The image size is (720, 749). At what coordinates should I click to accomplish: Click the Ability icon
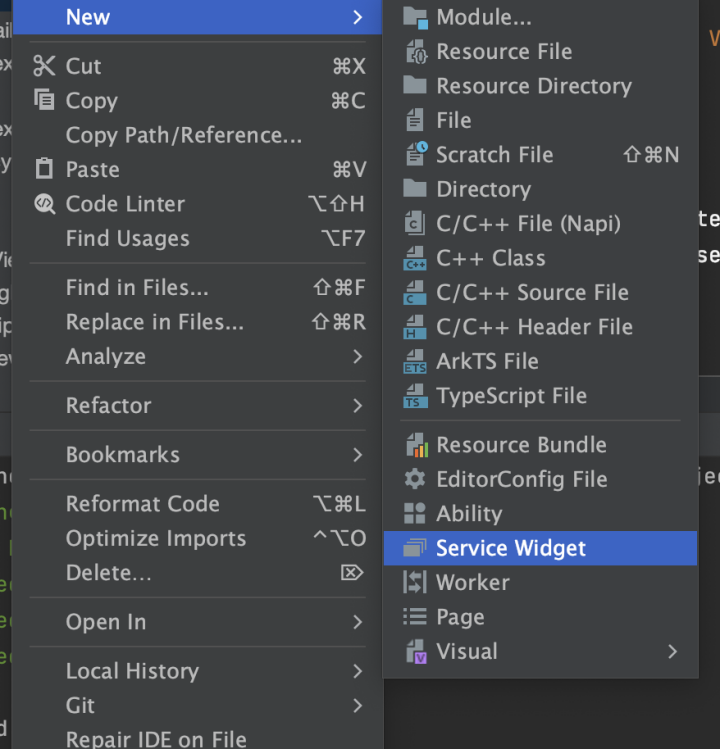pos(414,514)
